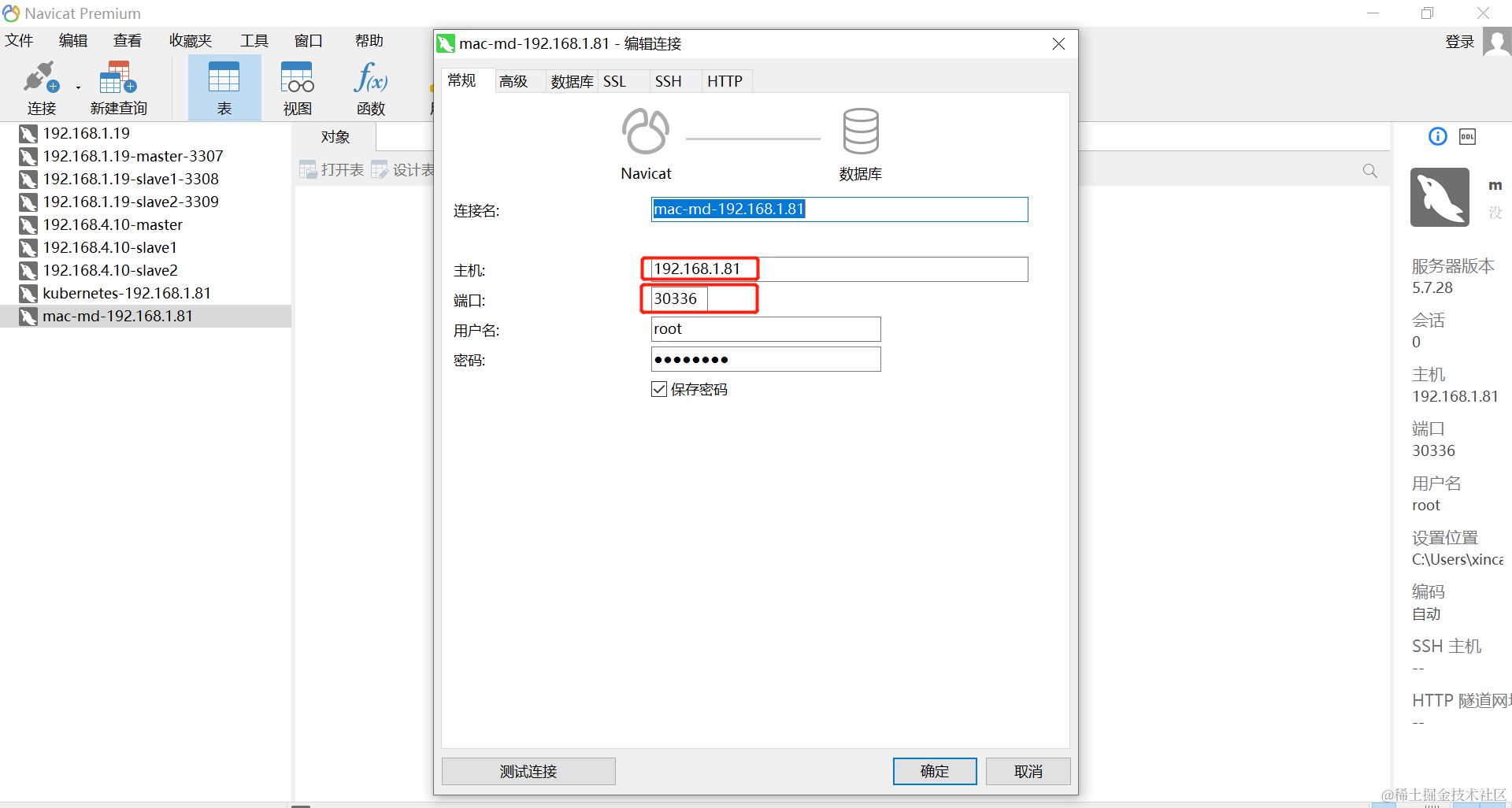Select connection 192.168.4.10-master
The width and height of the screenshot is (1512, 808).
point(113,225)
